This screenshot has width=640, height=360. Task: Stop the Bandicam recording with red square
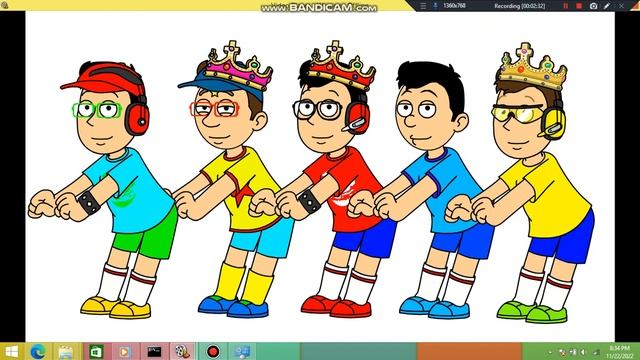579,6
